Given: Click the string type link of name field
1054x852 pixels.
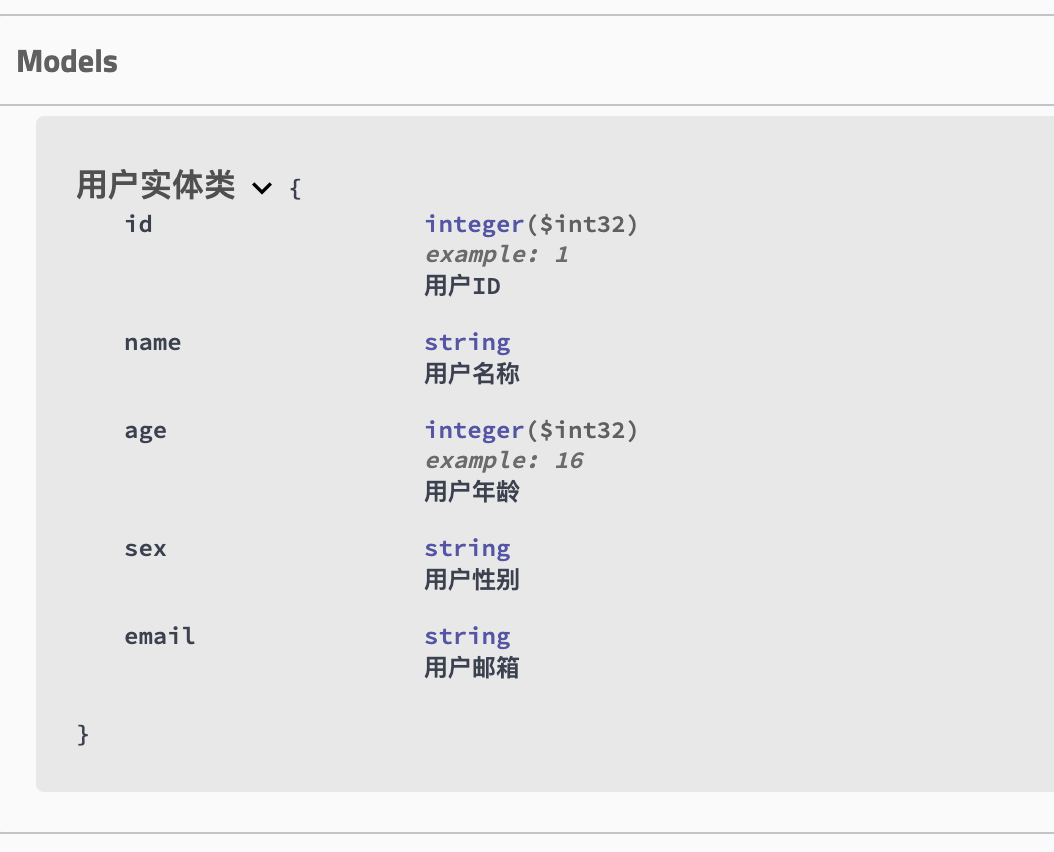Looking at the screenshot, I should [x=467, y=342].
